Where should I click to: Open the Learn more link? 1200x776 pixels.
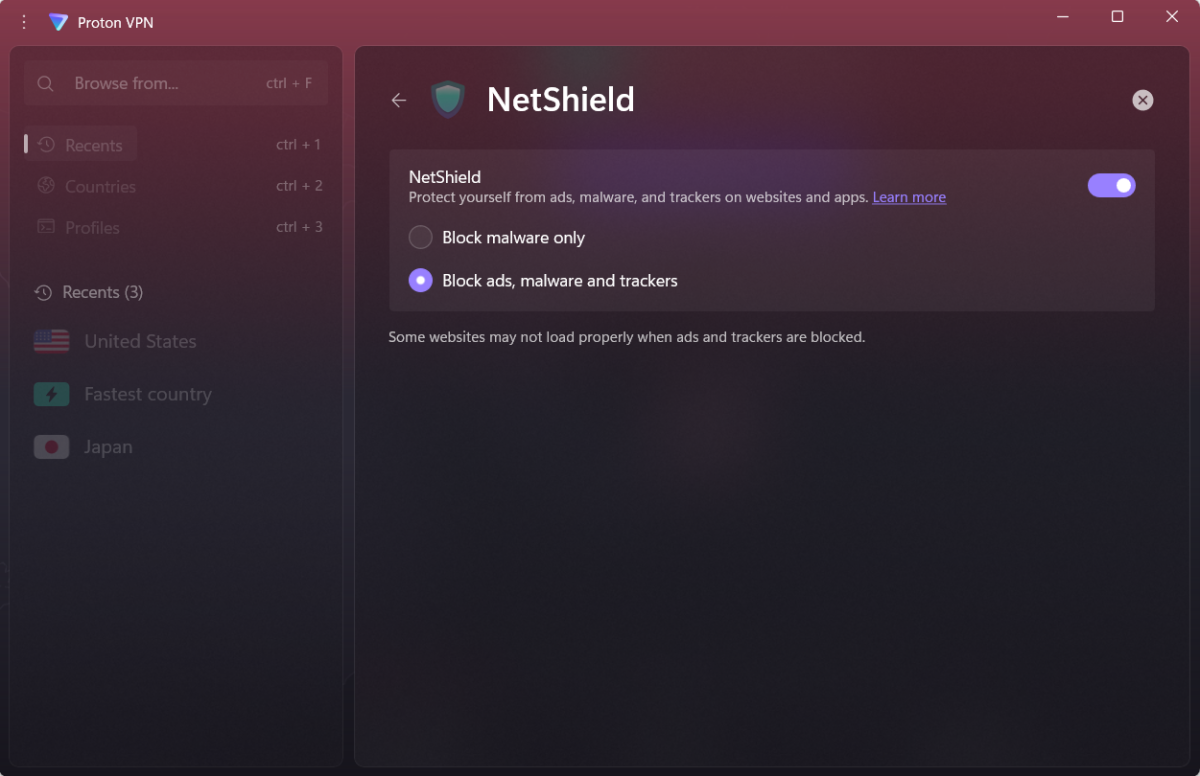pos(909,198)
